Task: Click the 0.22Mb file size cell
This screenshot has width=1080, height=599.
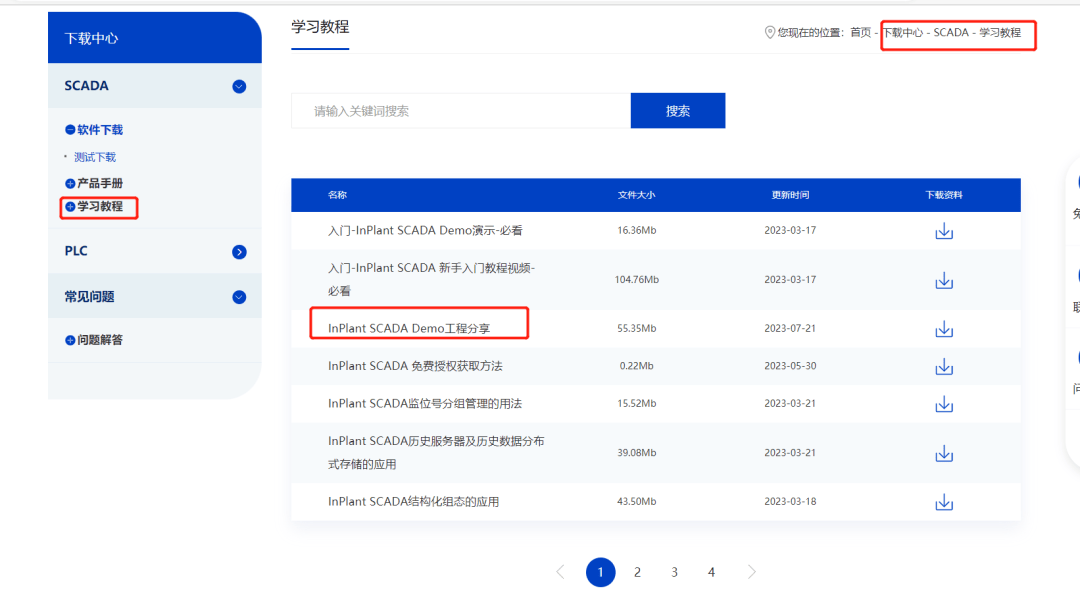Action: pos(636,366)
